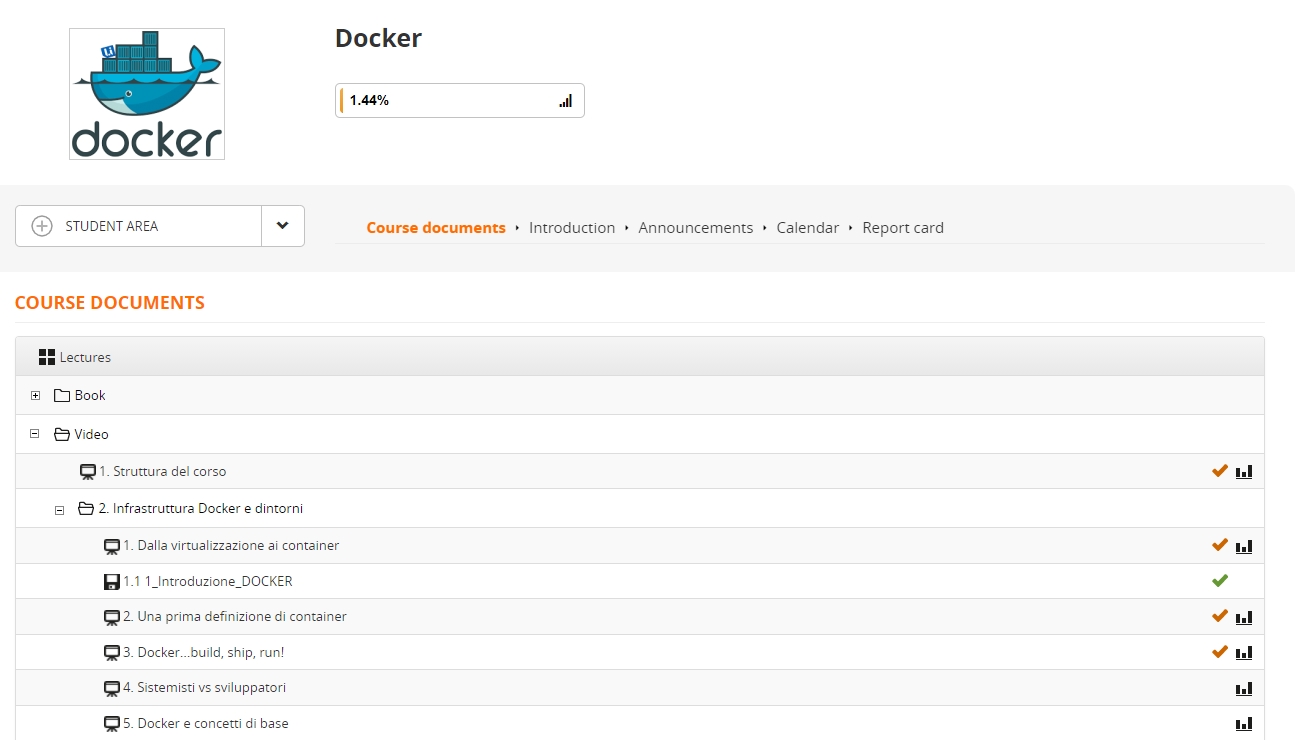Click the Lectures grid icon

pyautogui.click(x=46, y=357)
